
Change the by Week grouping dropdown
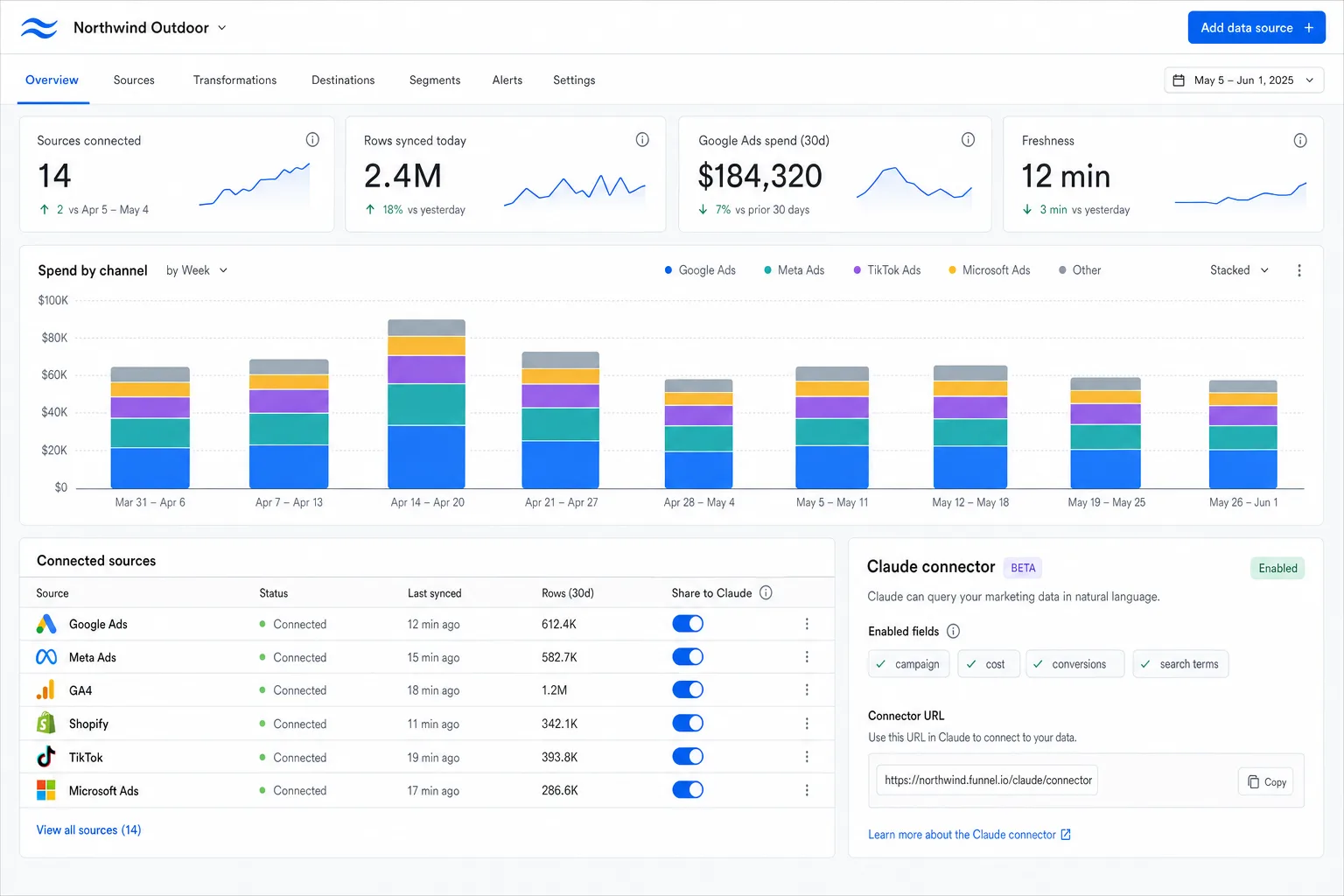tap(197, 270)
